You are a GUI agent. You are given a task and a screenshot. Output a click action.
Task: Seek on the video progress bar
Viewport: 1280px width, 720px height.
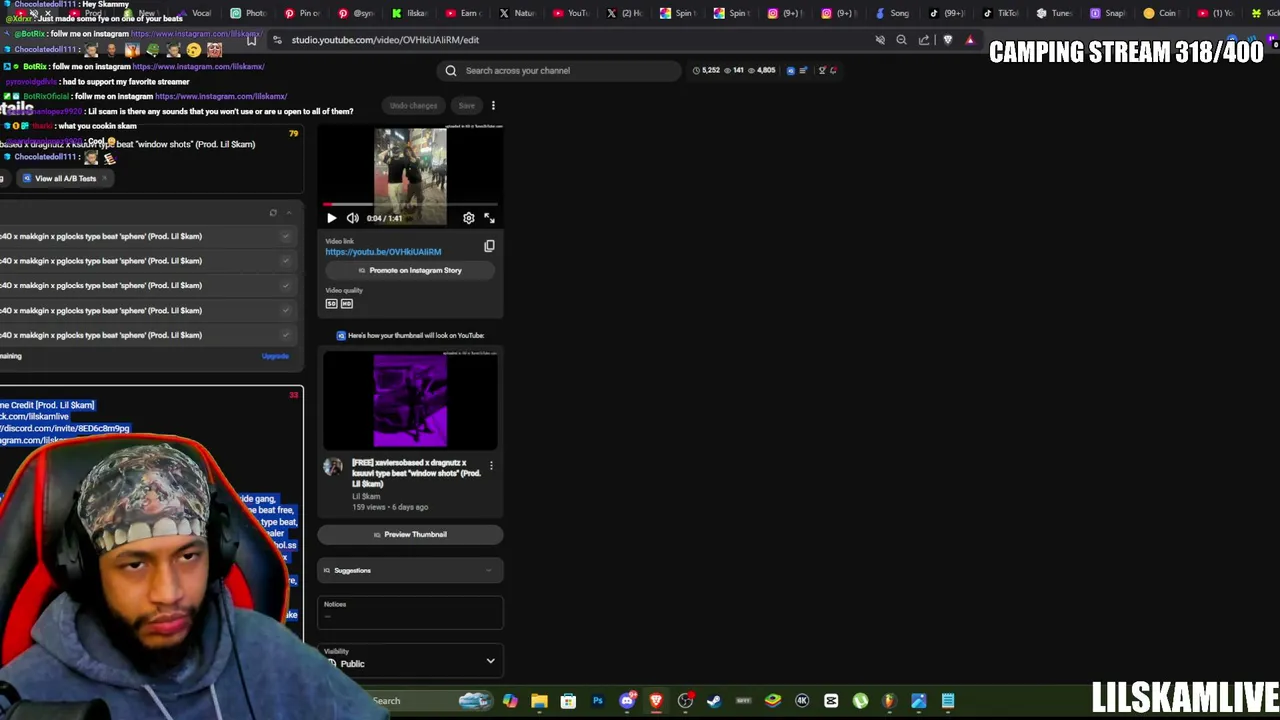[410, 205]
